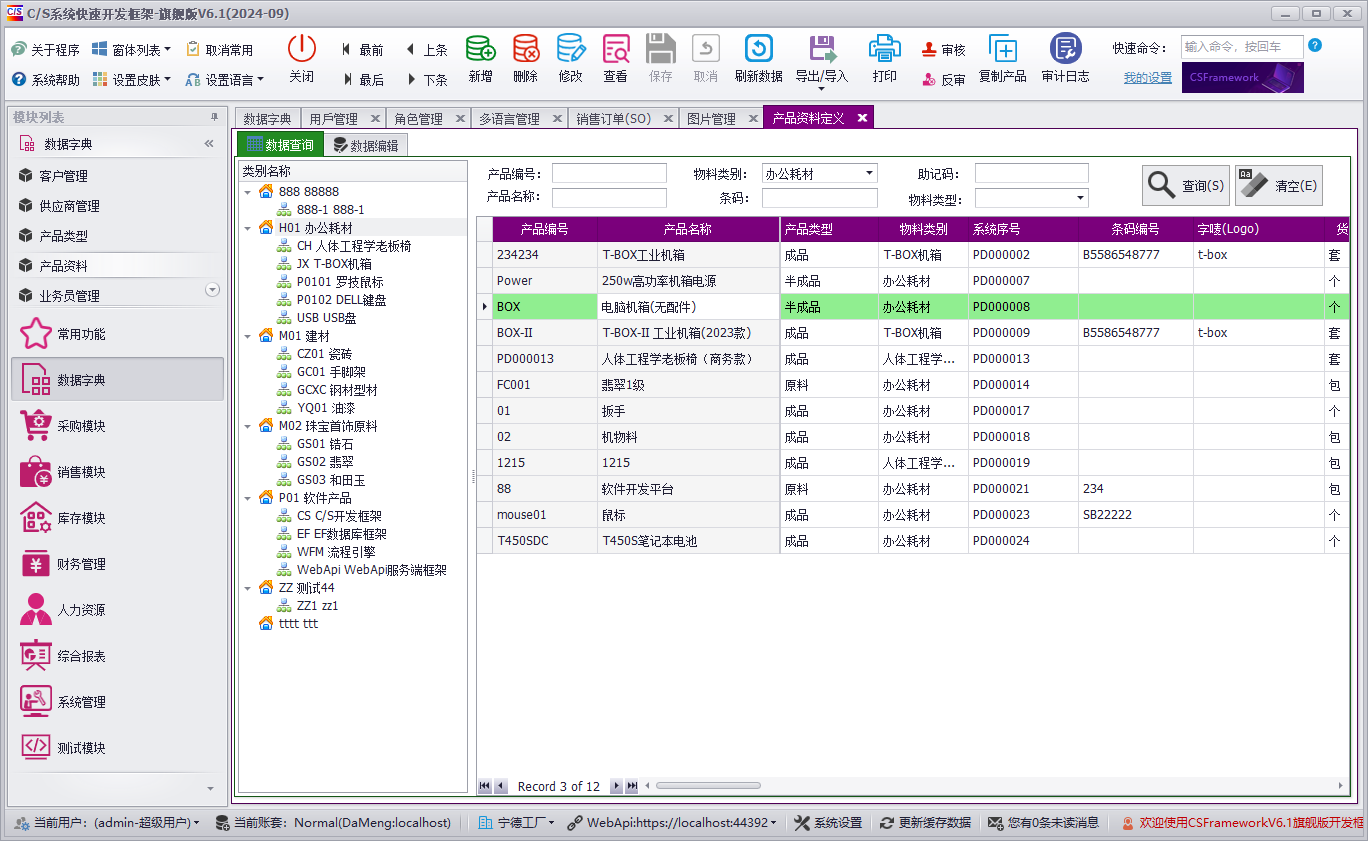Screen dimensions: 1368x841
Task: Open 系统管理 system management in sidebar
Action: pyautogui.click(x=117, y=702)
